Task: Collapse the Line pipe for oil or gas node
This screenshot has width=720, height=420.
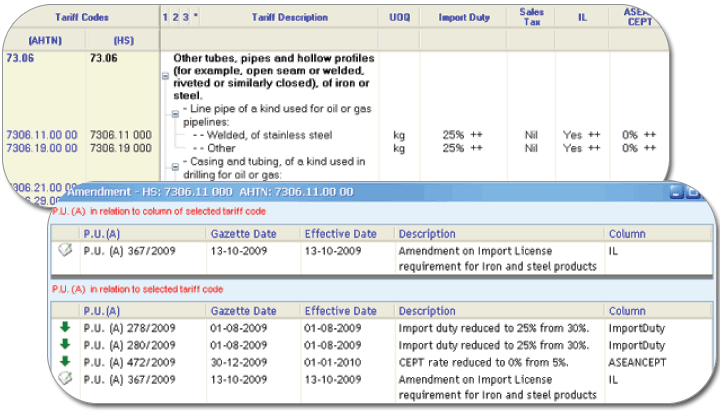Action: point(175,114)
